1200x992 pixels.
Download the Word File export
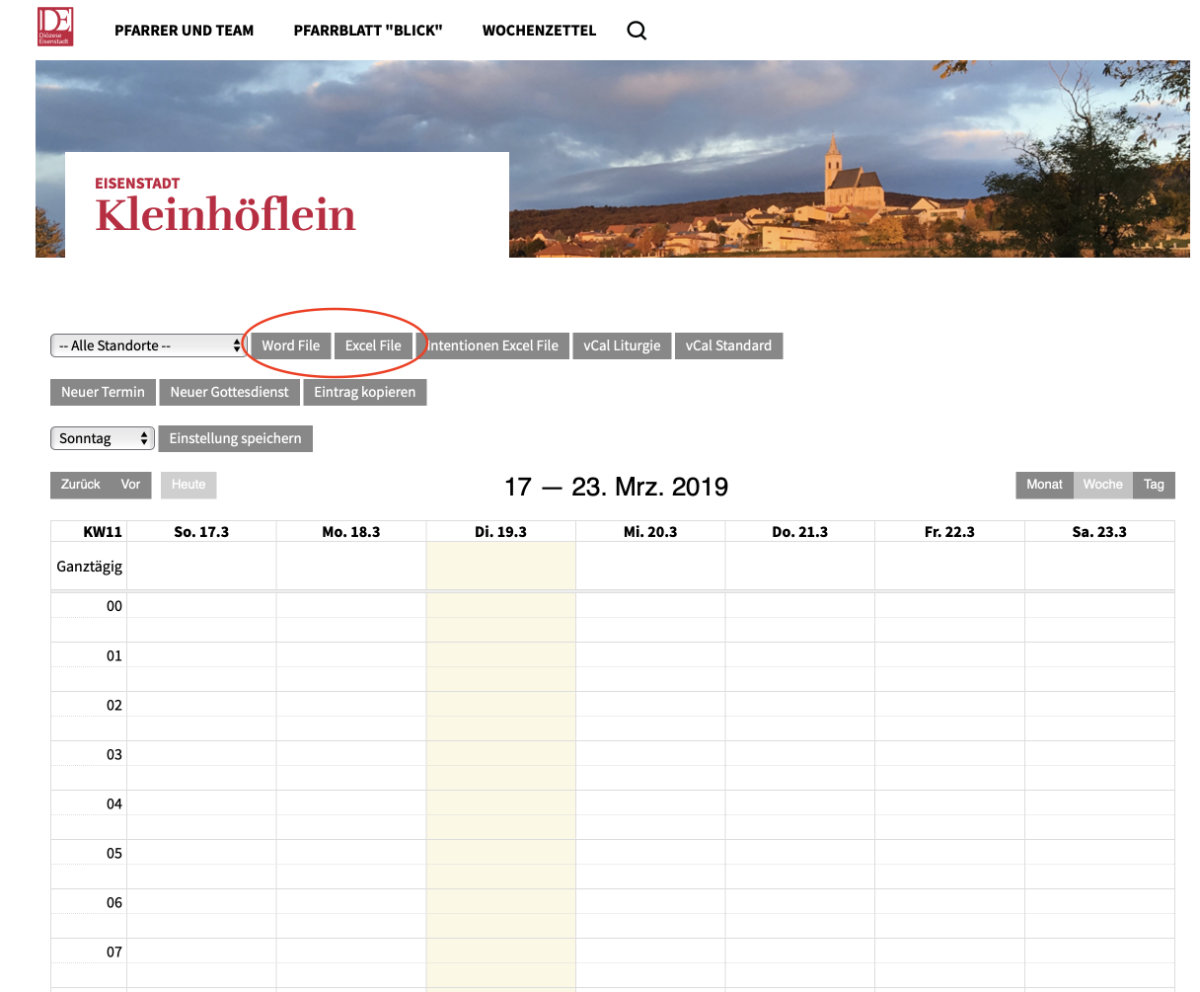click(290, 345)
